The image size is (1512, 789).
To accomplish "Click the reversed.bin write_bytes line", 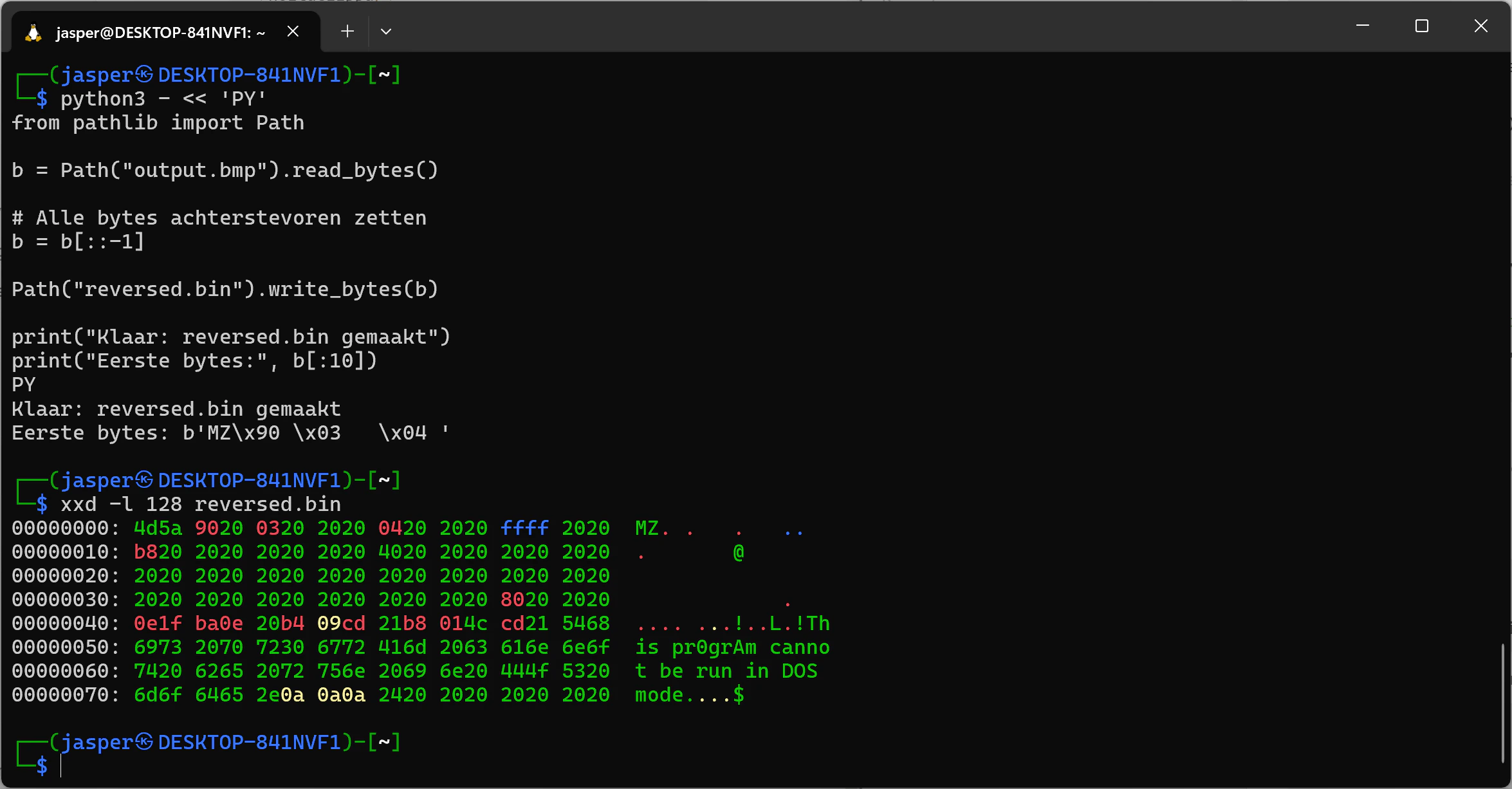I will (x=225, y=289).
